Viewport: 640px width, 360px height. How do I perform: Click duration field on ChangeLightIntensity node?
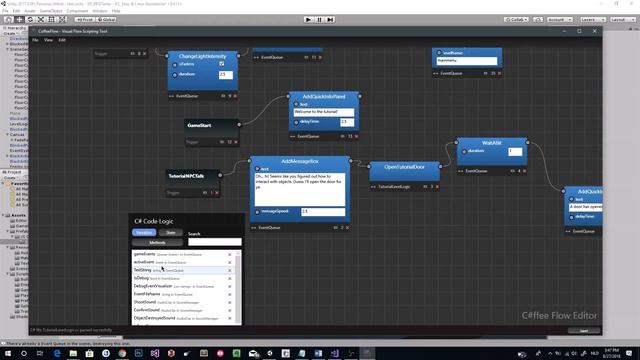(226, 75)
